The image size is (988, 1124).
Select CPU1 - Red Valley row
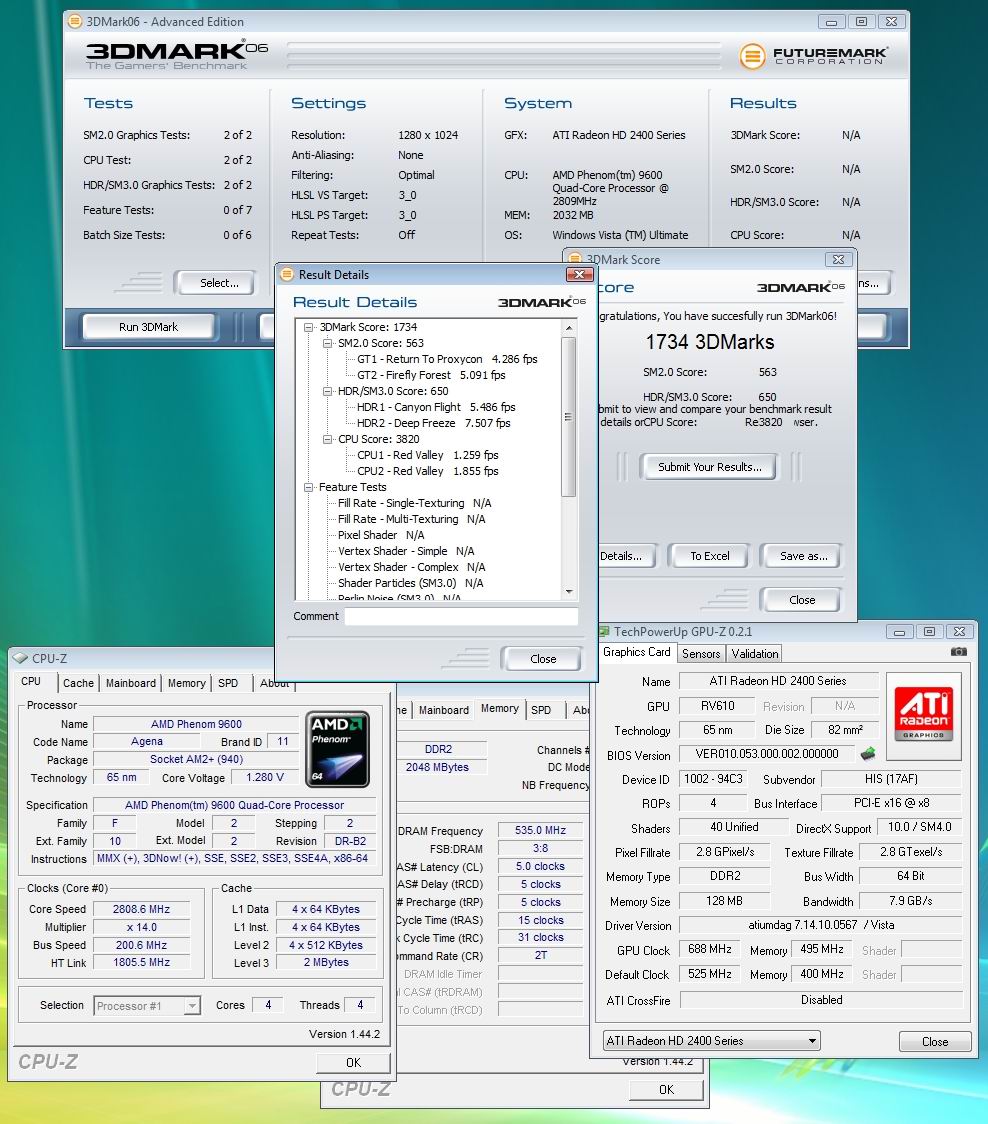427,455
